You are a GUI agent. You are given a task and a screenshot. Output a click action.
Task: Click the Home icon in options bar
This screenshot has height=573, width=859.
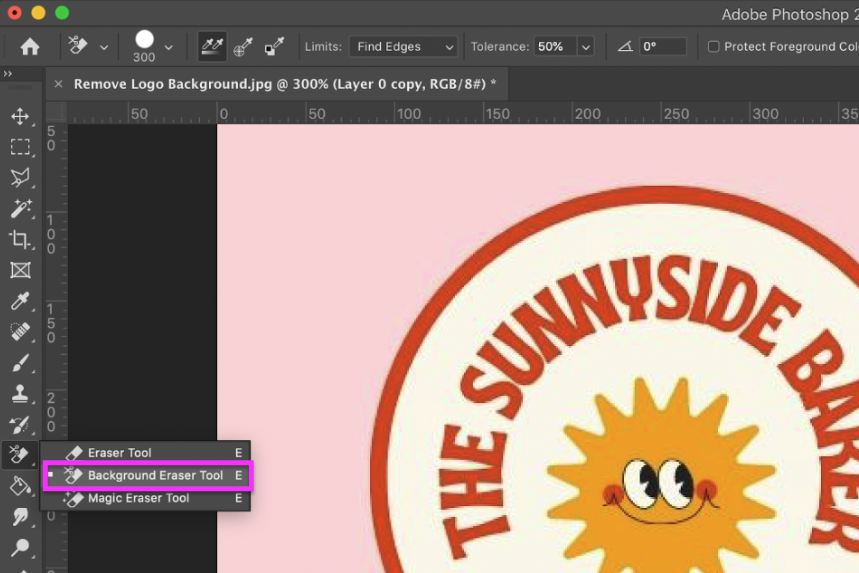click(30, 47)
